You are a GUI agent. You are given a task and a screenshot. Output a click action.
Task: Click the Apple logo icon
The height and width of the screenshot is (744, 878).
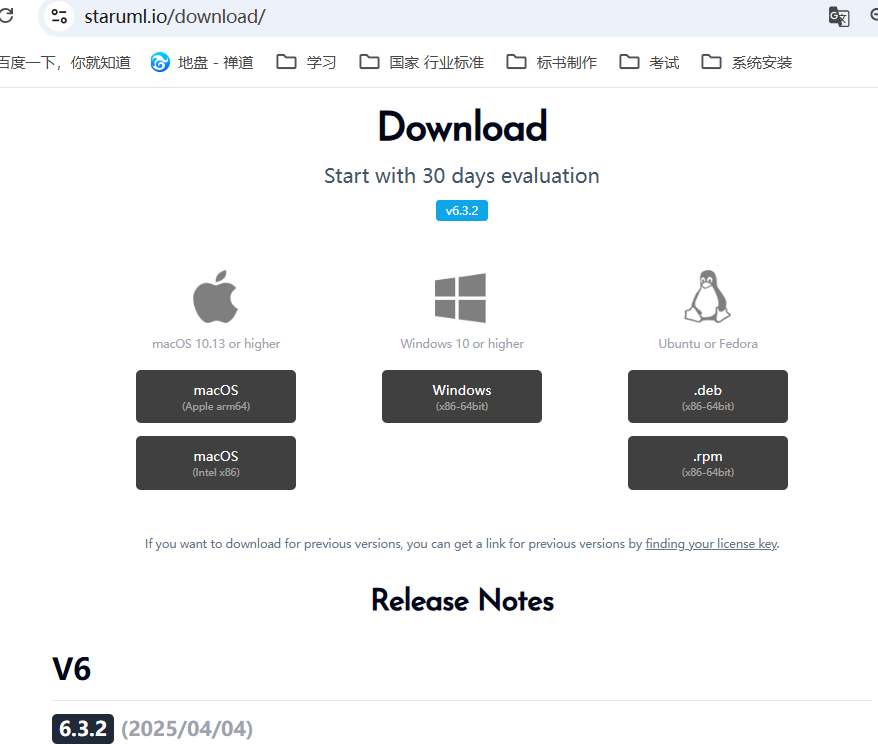[216, 297]
